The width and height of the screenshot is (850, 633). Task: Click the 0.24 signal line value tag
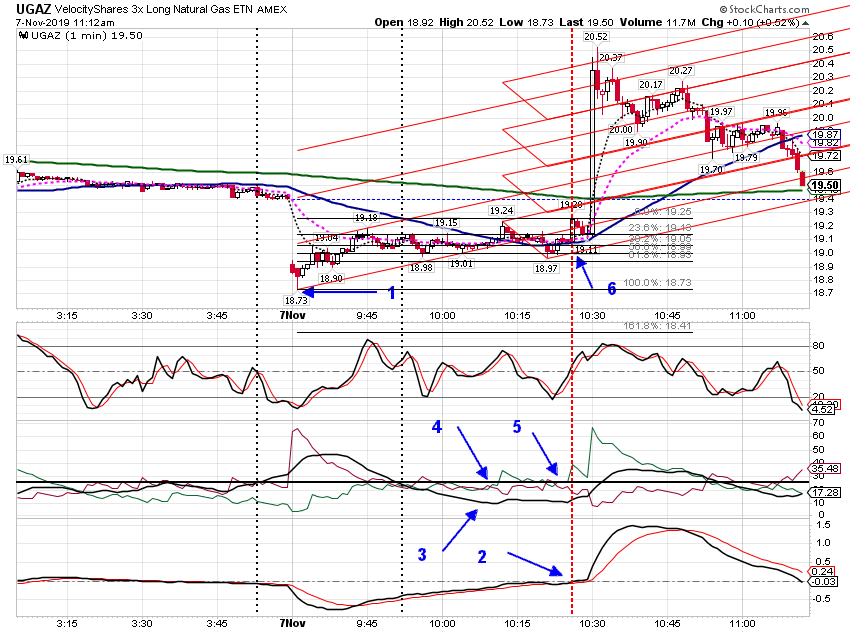[x=822, y=571]
